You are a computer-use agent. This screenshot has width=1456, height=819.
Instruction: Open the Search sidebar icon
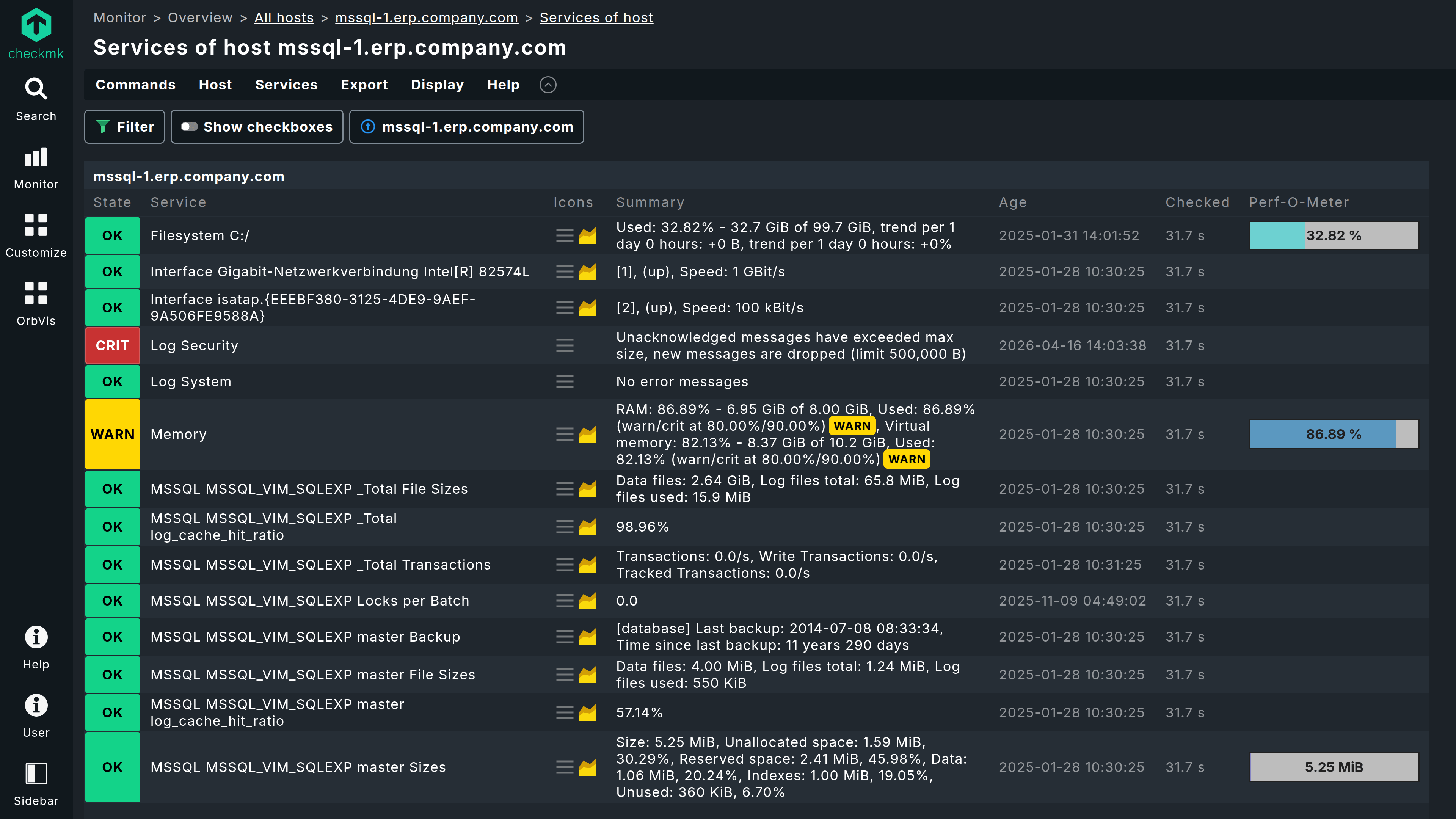[36, 89]
